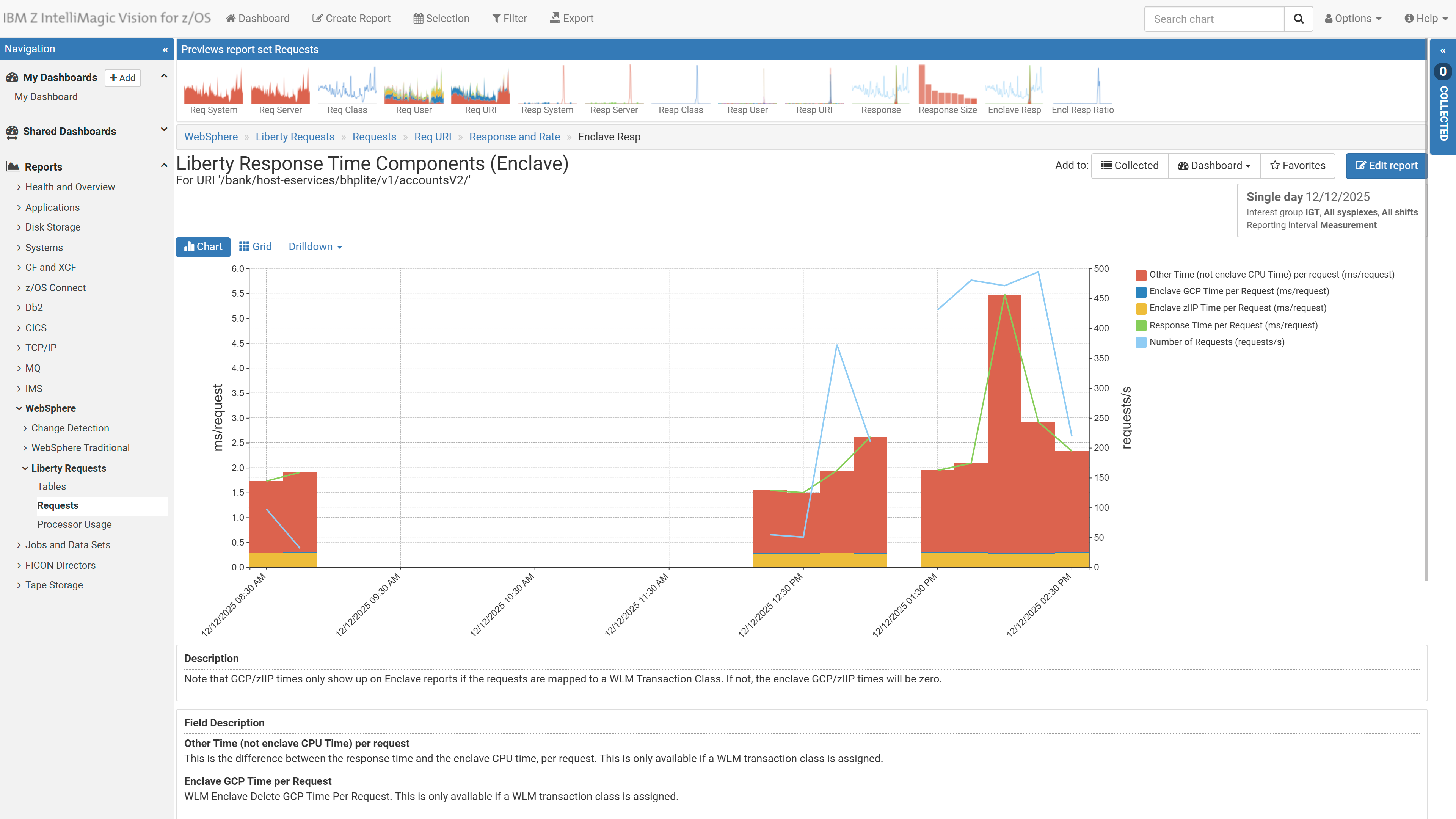Collapse the Navigation panel with double chevron
Image resolution: width=1456 pixels, height=819 pixels.
click(165, 49)
